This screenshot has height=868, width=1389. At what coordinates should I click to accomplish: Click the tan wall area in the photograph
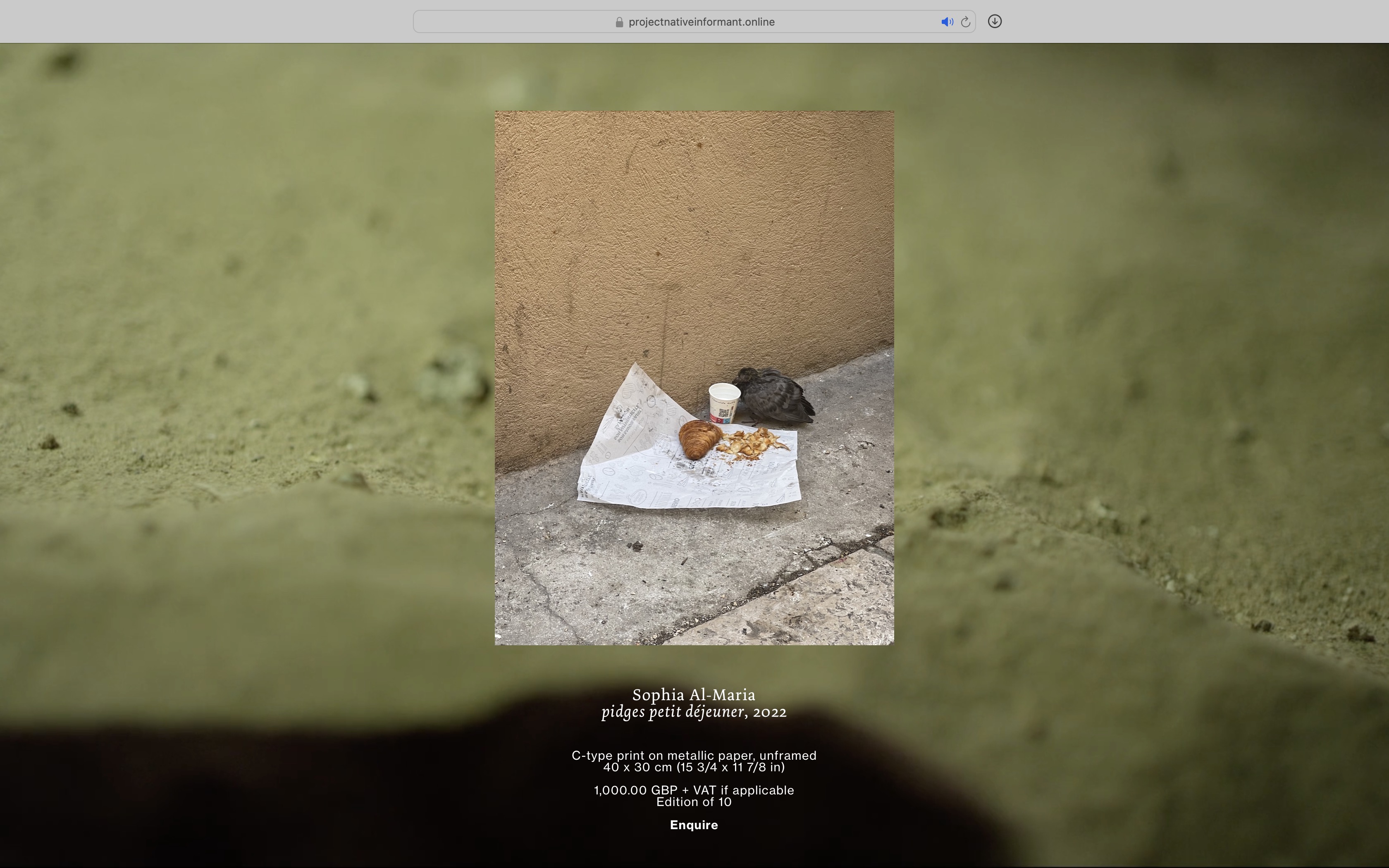tap(689, 230)
